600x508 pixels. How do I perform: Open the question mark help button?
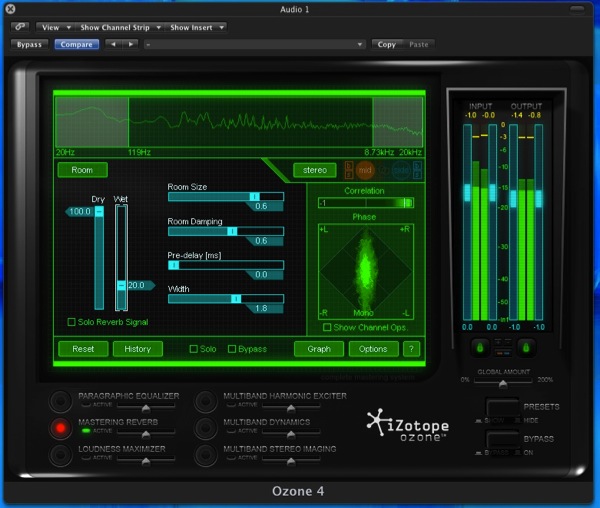[411, 349]
